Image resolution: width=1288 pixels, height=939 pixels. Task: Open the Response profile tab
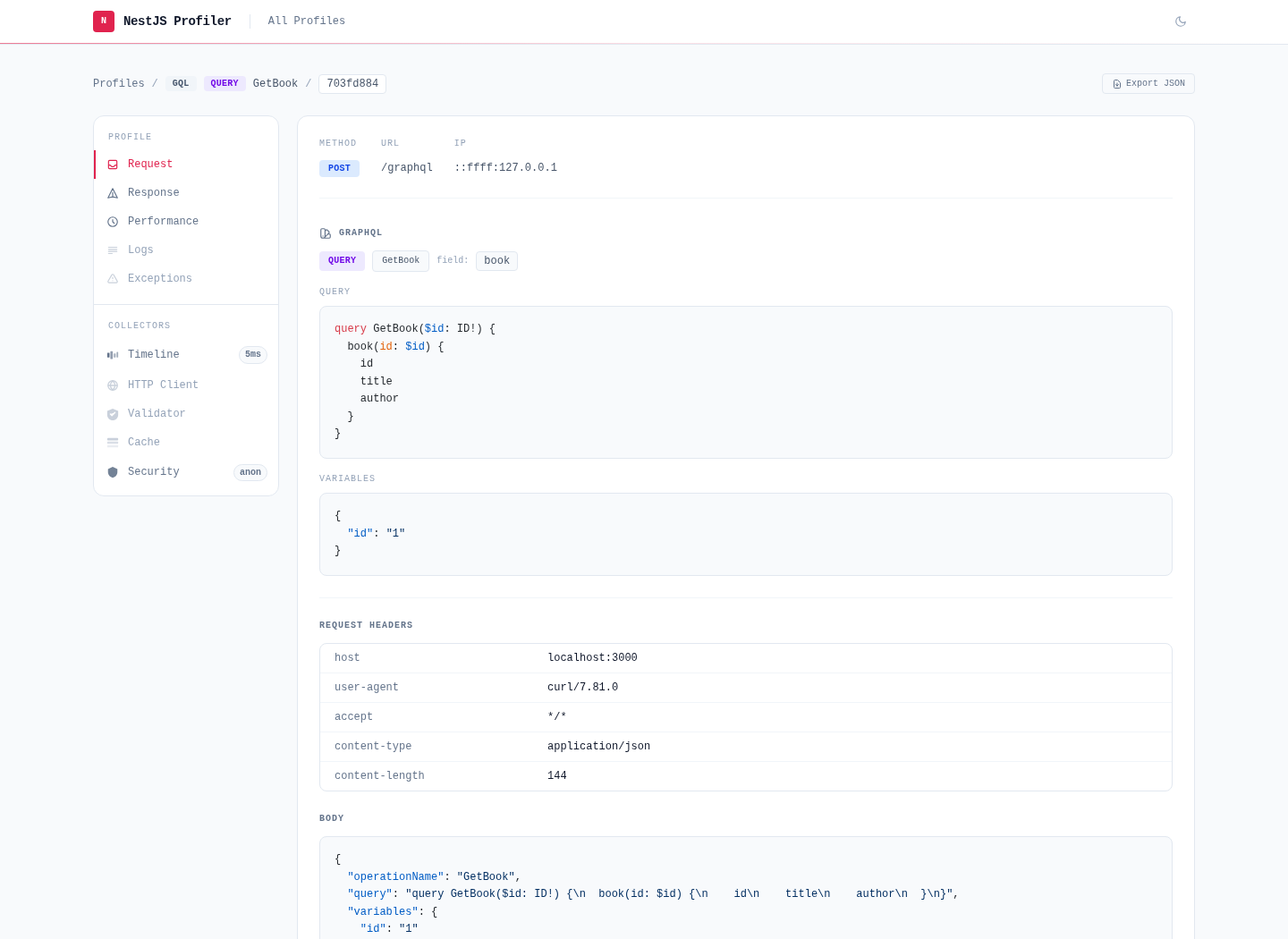186,193
